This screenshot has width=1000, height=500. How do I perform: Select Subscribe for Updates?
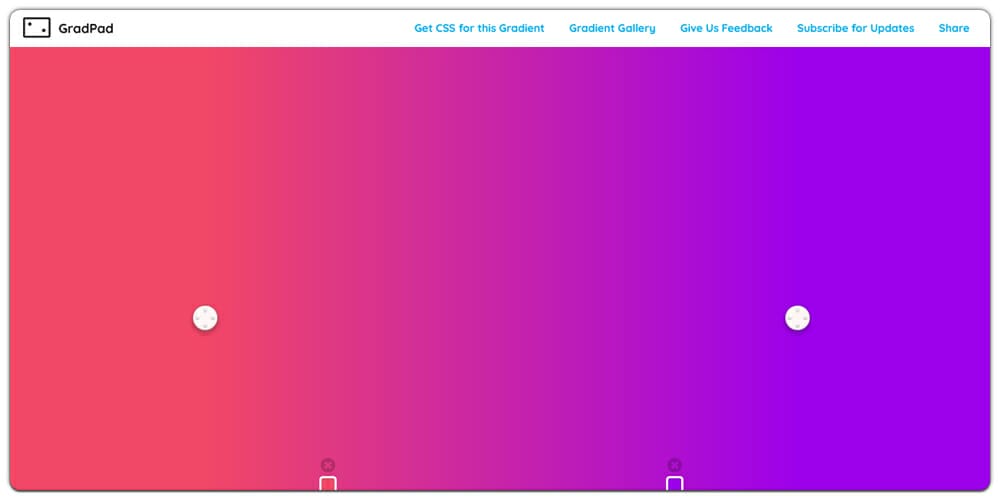coord(855,28)
